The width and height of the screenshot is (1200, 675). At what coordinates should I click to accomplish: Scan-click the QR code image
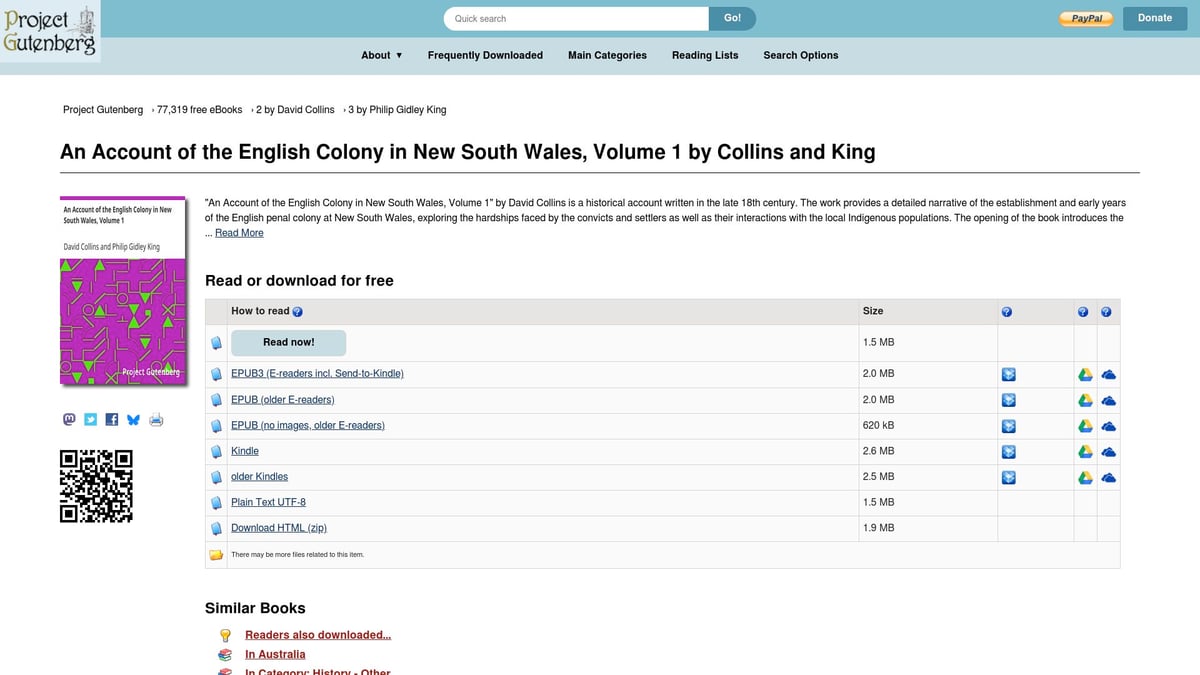[x=96, y=486]
